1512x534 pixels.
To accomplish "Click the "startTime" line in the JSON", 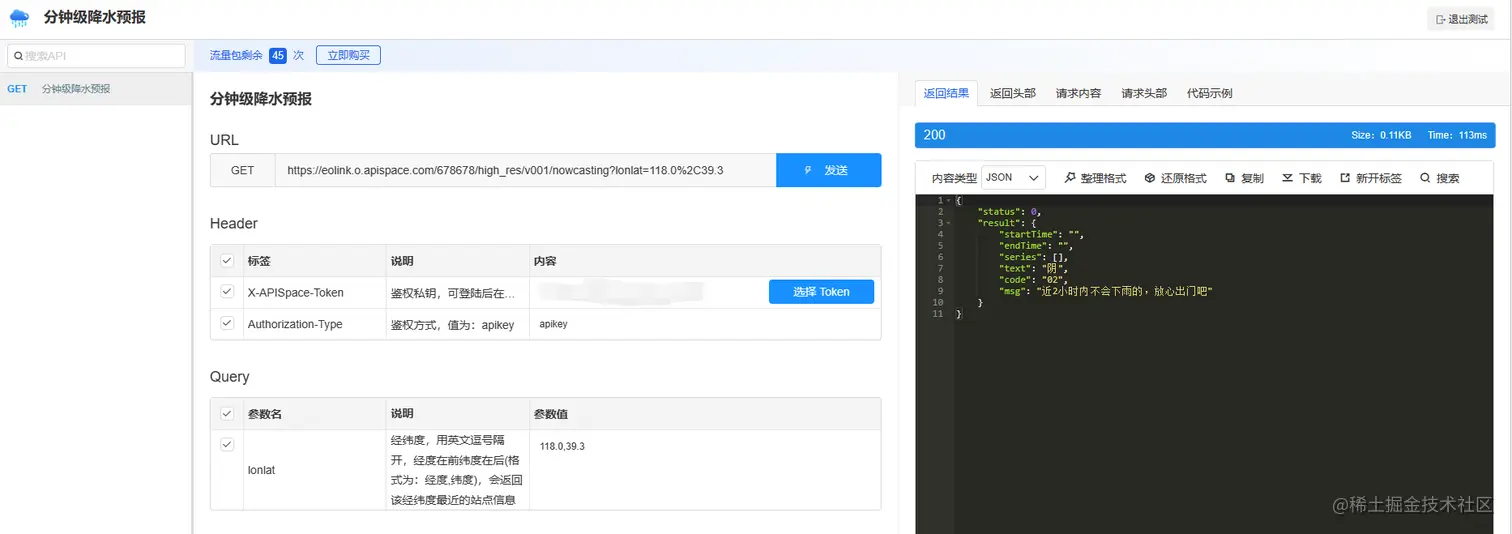I will (x=1041, y=234).
